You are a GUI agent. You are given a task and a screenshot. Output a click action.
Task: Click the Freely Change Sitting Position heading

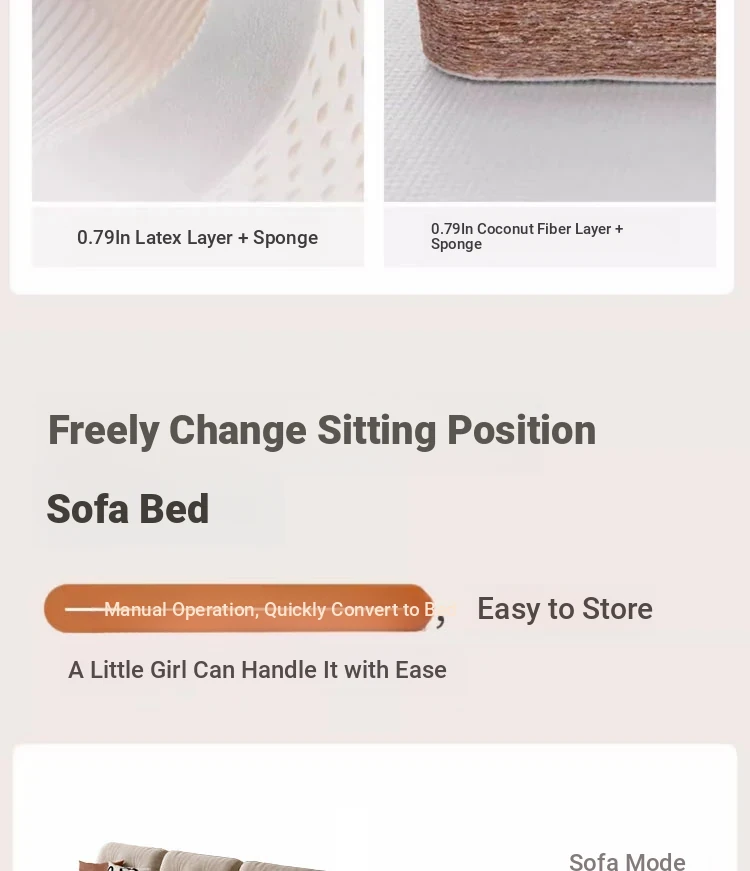click(322, 431)
